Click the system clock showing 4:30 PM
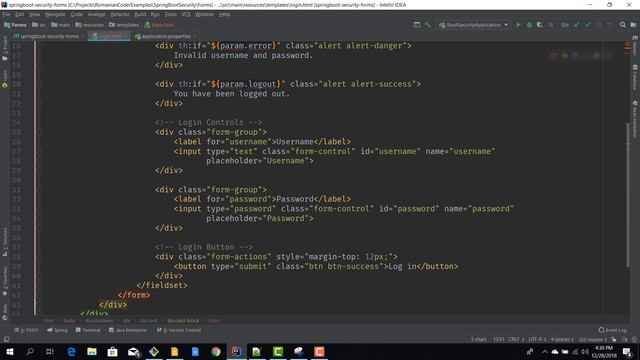The width and height of the screenshot is (640, 360). [x=604, y=351]
